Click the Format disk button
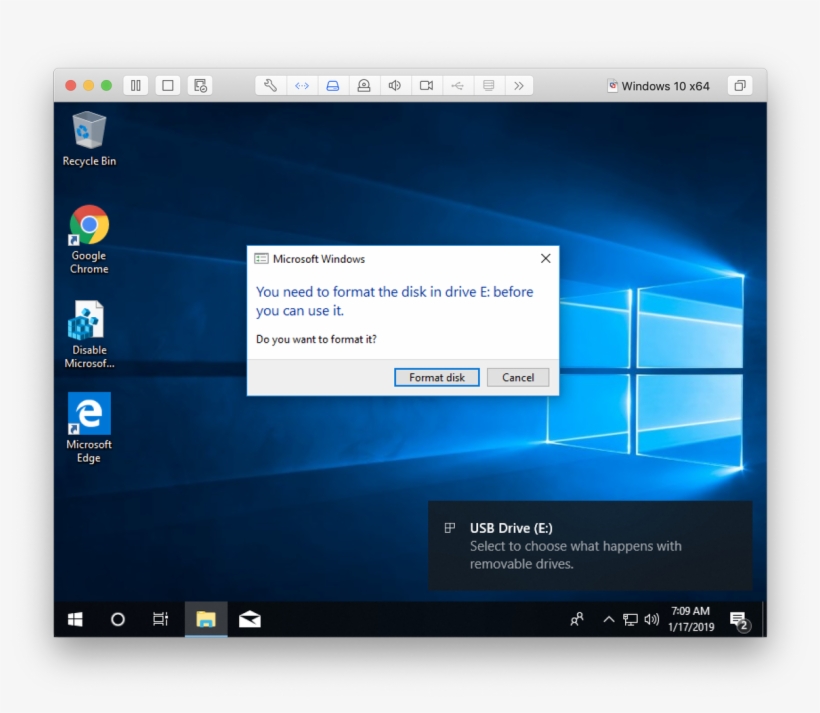Image resolution: width=820 pixels, height=713 pixels. (x=437, y=377)
